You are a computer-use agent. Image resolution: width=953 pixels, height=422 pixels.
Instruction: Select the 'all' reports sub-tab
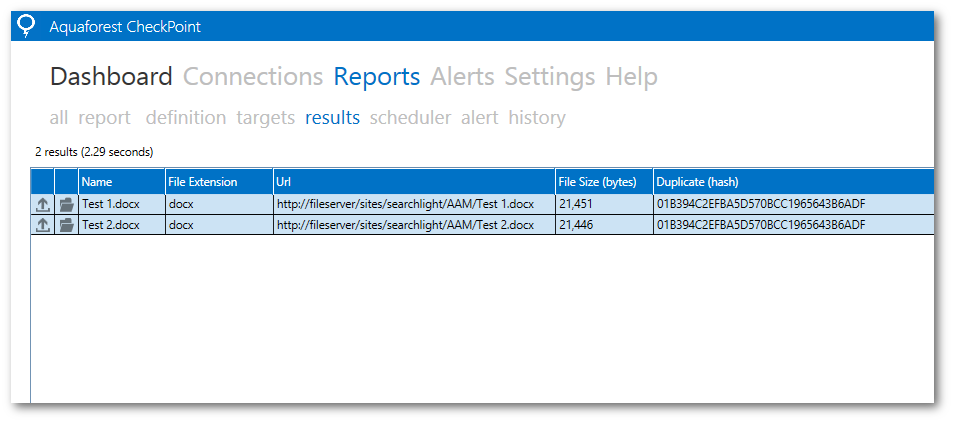(59, 118)
